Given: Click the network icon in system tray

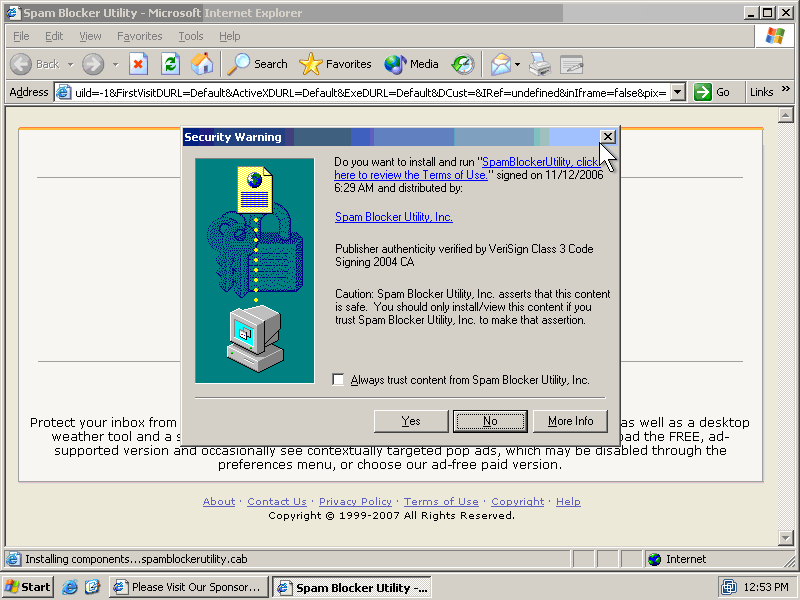Looking at the screenshot, I should tap(729, 587).
